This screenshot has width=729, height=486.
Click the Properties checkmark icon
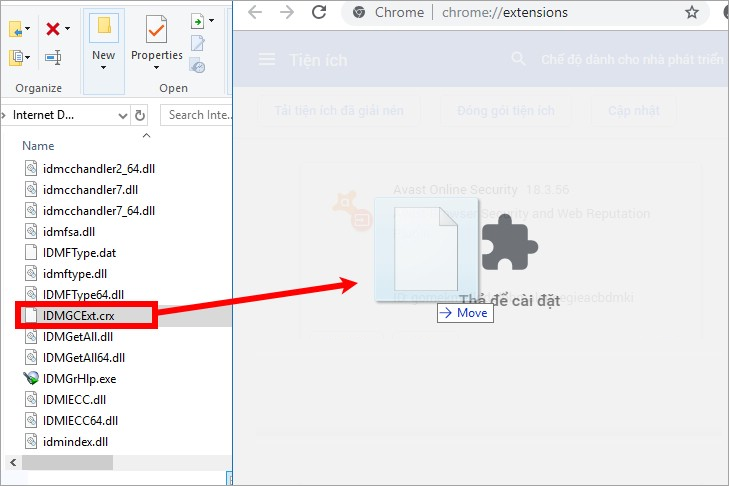pyautogui.click(x=157, y=29)
